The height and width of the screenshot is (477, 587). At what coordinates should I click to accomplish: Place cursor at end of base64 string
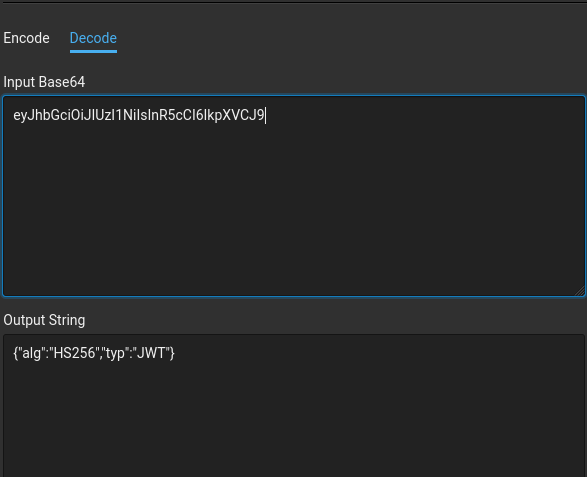265,115
